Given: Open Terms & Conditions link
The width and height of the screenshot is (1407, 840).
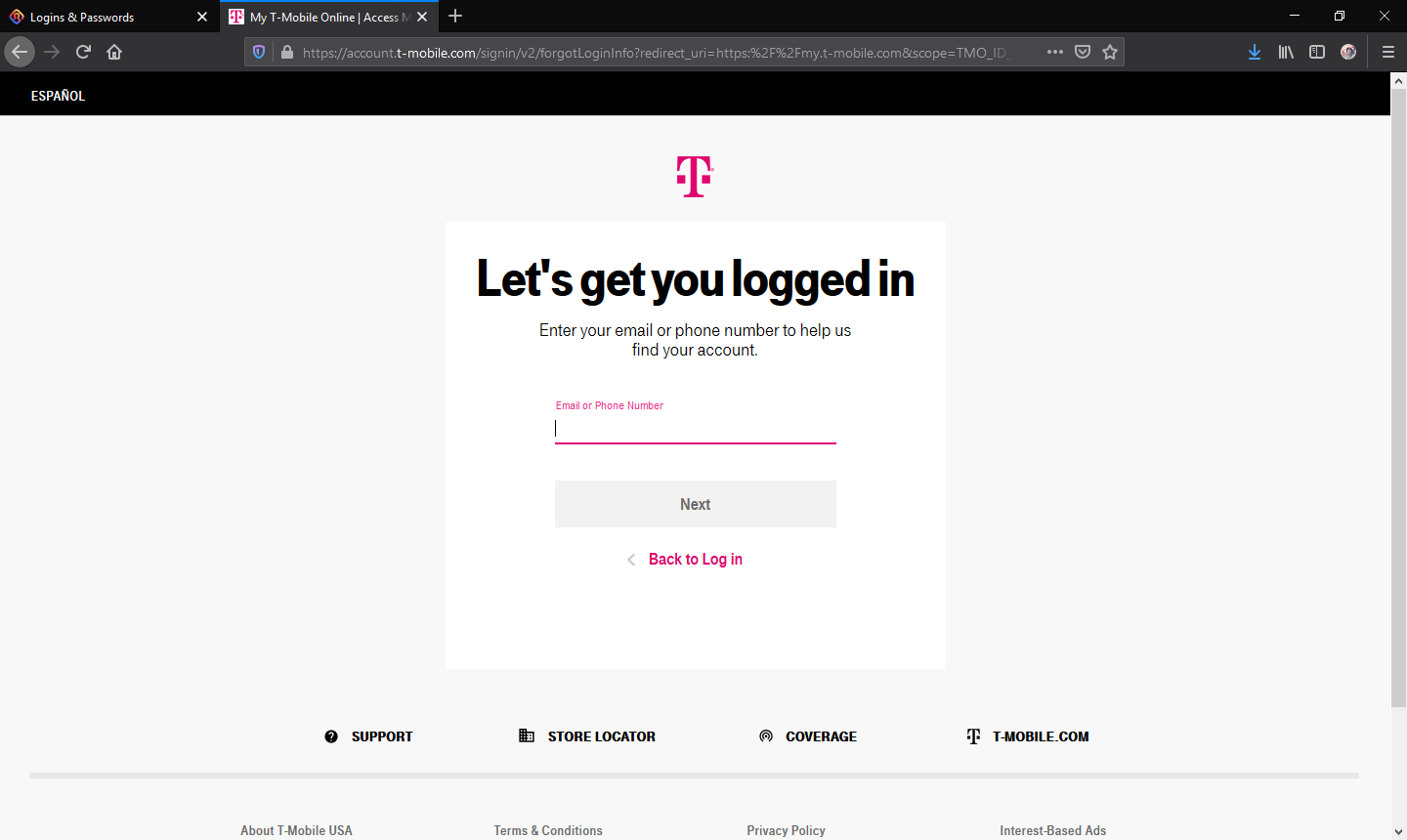Looking at the screenshot, I should click(548, 830).
